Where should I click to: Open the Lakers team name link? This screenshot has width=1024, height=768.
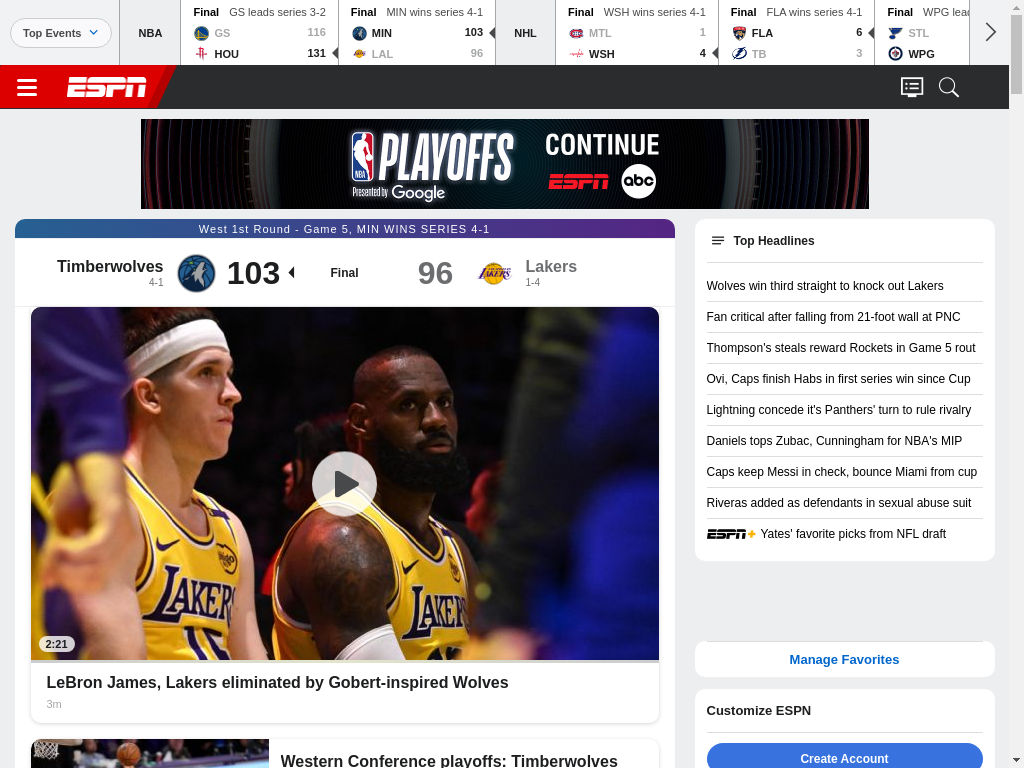pos(551,266)
